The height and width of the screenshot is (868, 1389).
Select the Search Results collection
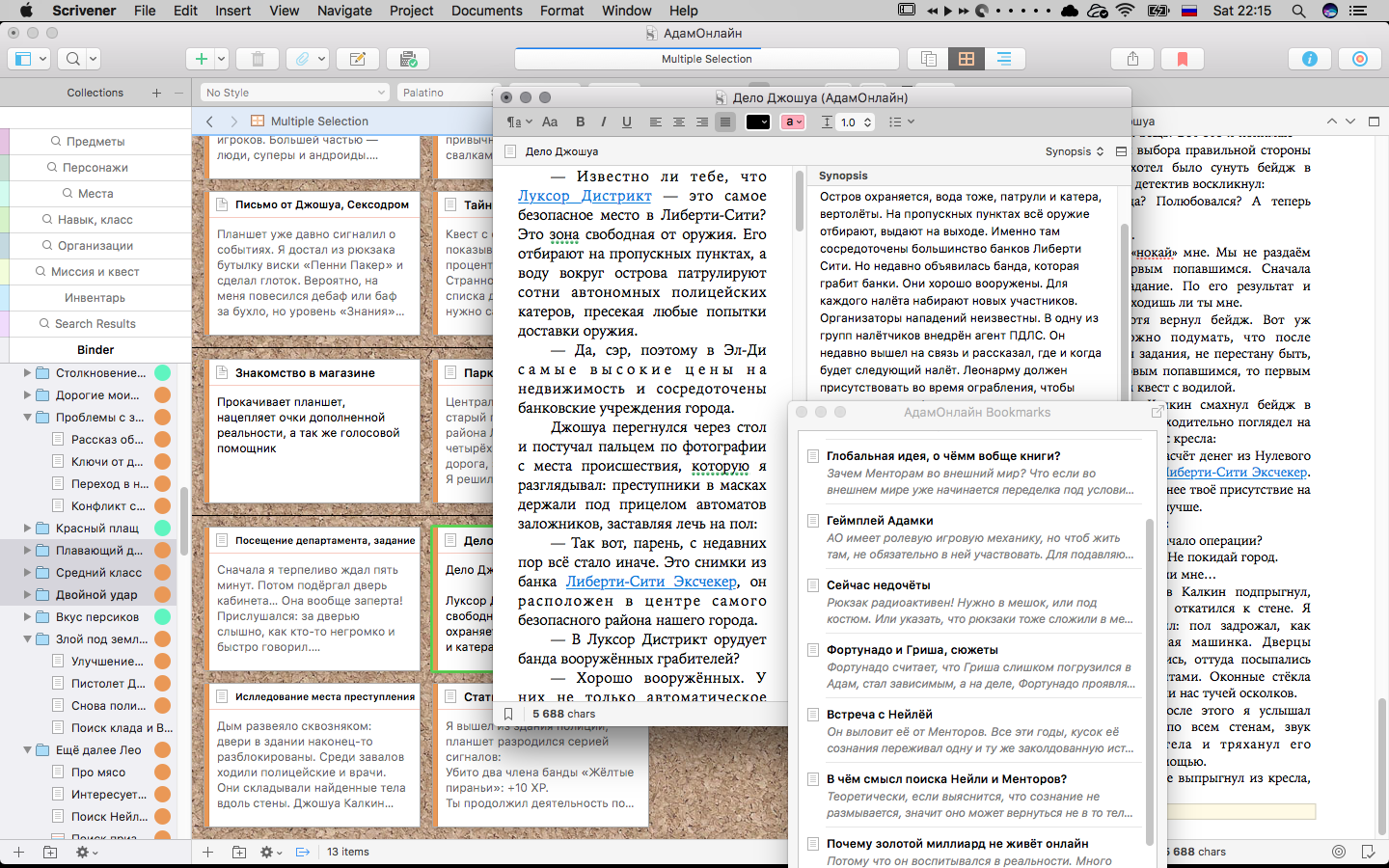pyautogui.click(x=95, y=324)
